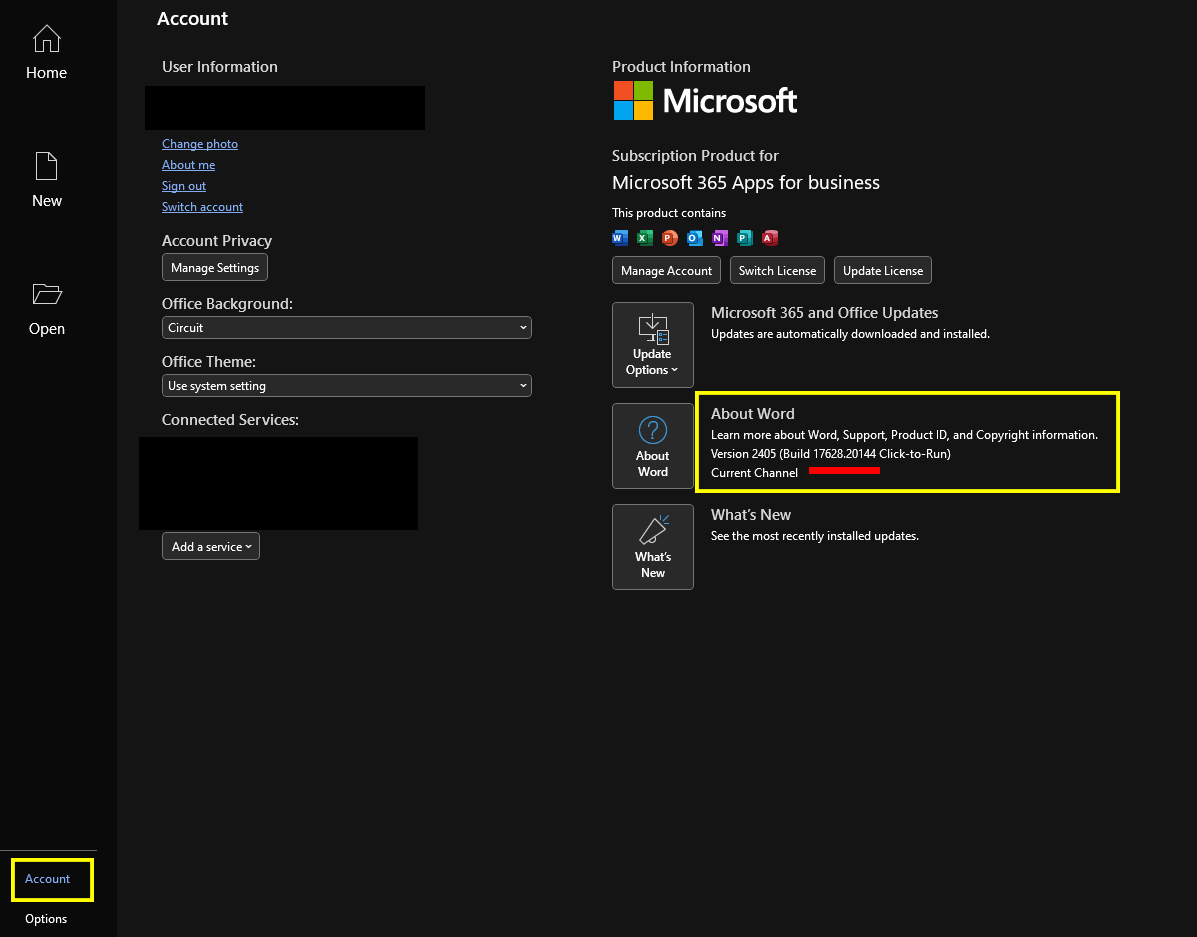Open the Office Background dropdown showing Circuit
Screen dimensions: 1197x937
(x=347, y=328)
